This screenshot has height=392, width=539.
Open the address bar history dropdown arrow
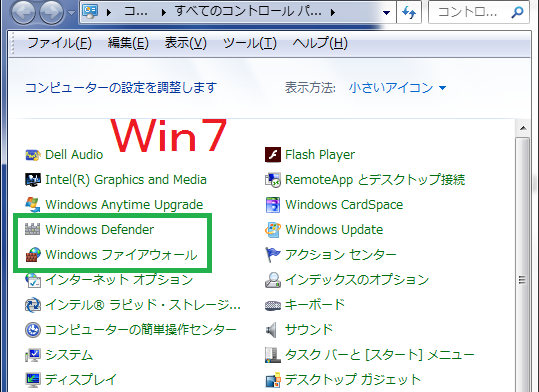tap(386, 13)
